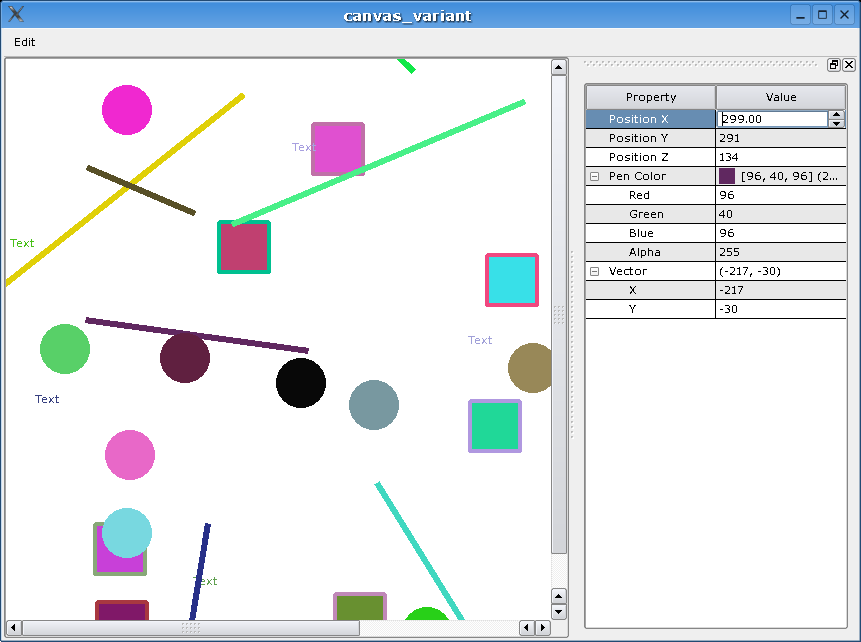Select the Alpha property row
861x642 pixels.
tap(650, 252)
